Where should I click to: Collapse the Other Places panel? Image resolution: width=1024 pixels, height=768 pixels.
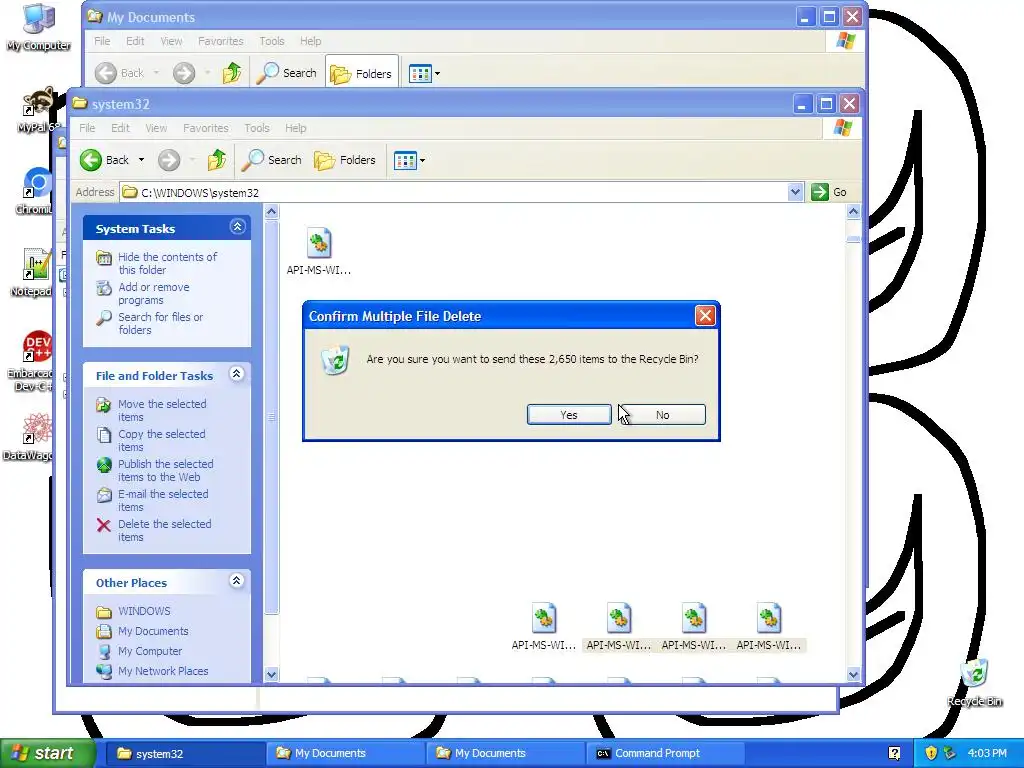point(237,581)
